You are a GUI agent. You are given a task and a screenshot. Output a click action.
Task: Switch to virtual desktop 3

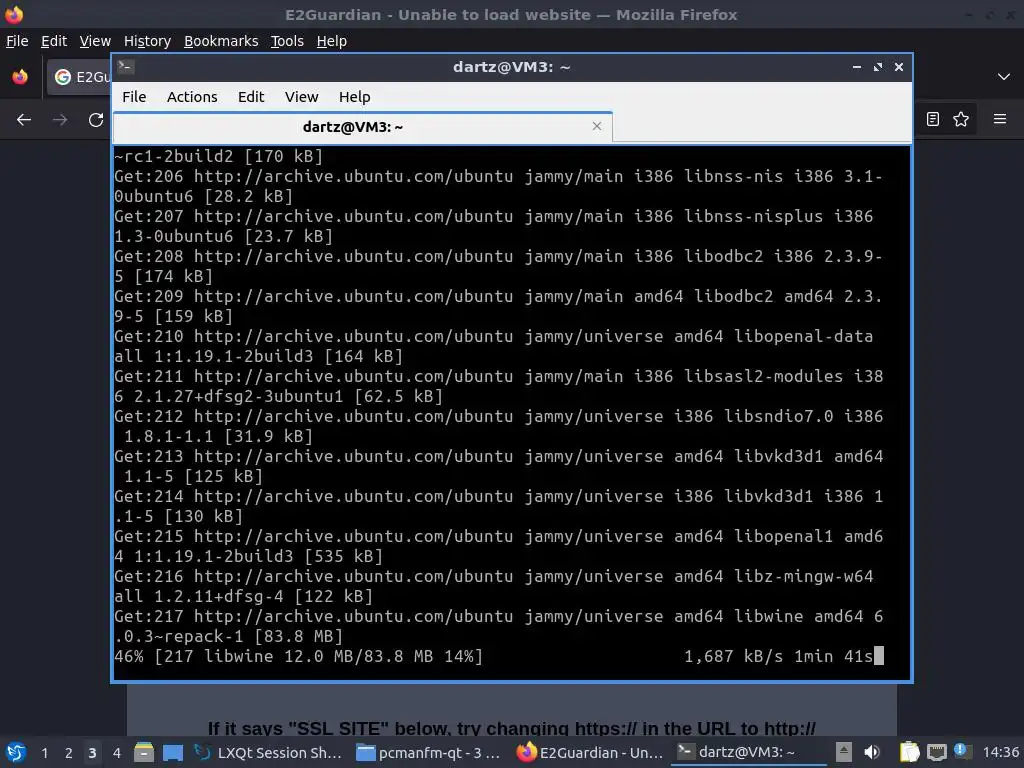point(92,753)
